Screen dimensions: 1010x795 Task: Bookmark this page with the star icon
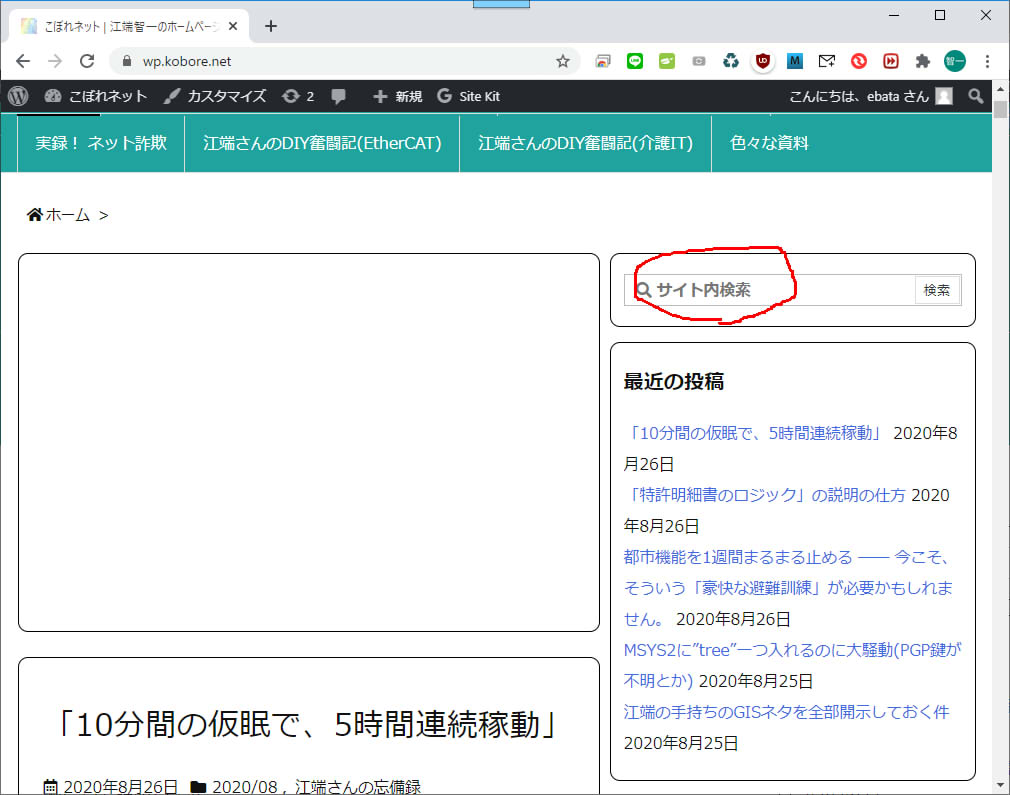click(x=563, y=61)
